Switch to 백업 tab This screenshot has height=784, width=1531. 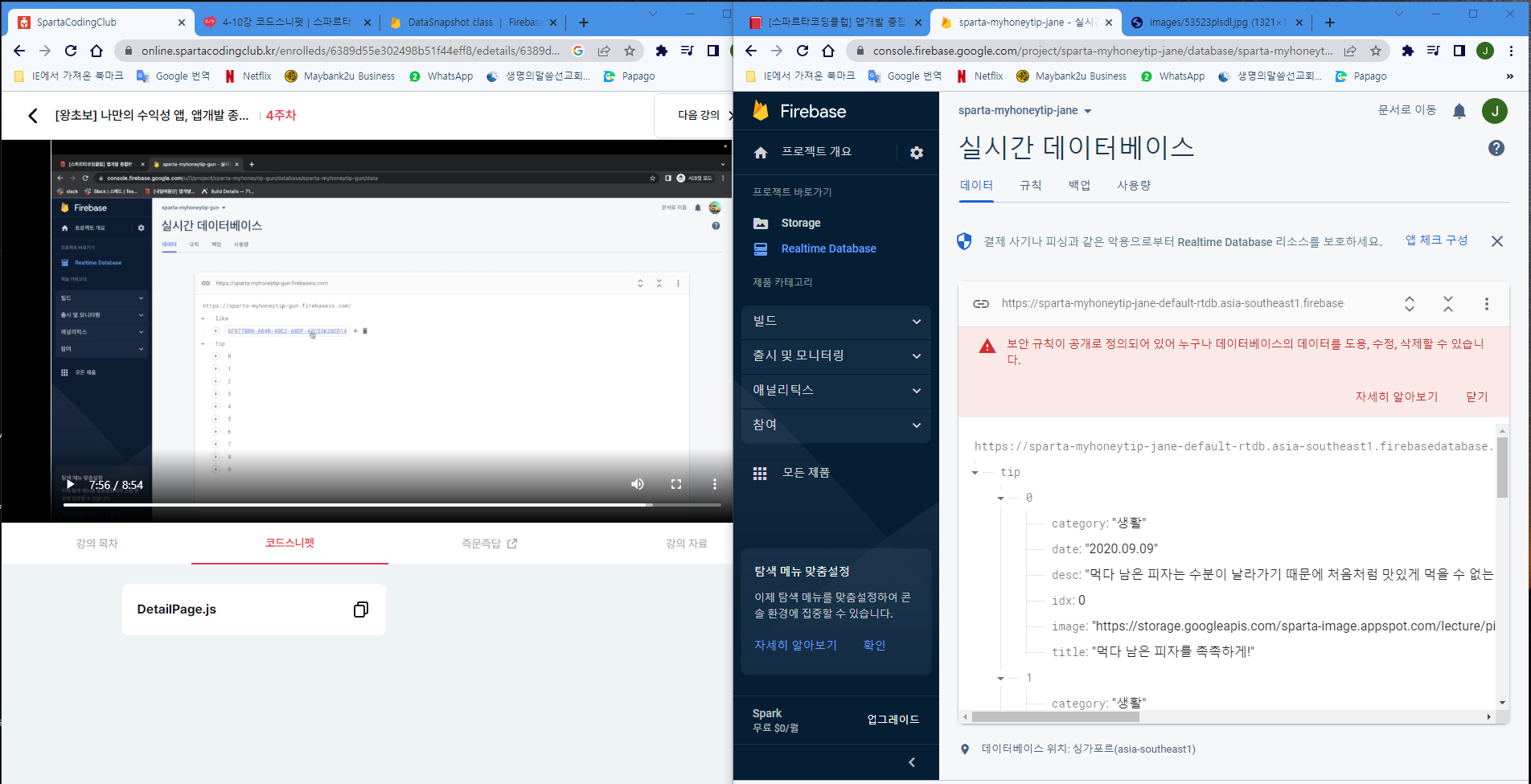pos(1079,186)
